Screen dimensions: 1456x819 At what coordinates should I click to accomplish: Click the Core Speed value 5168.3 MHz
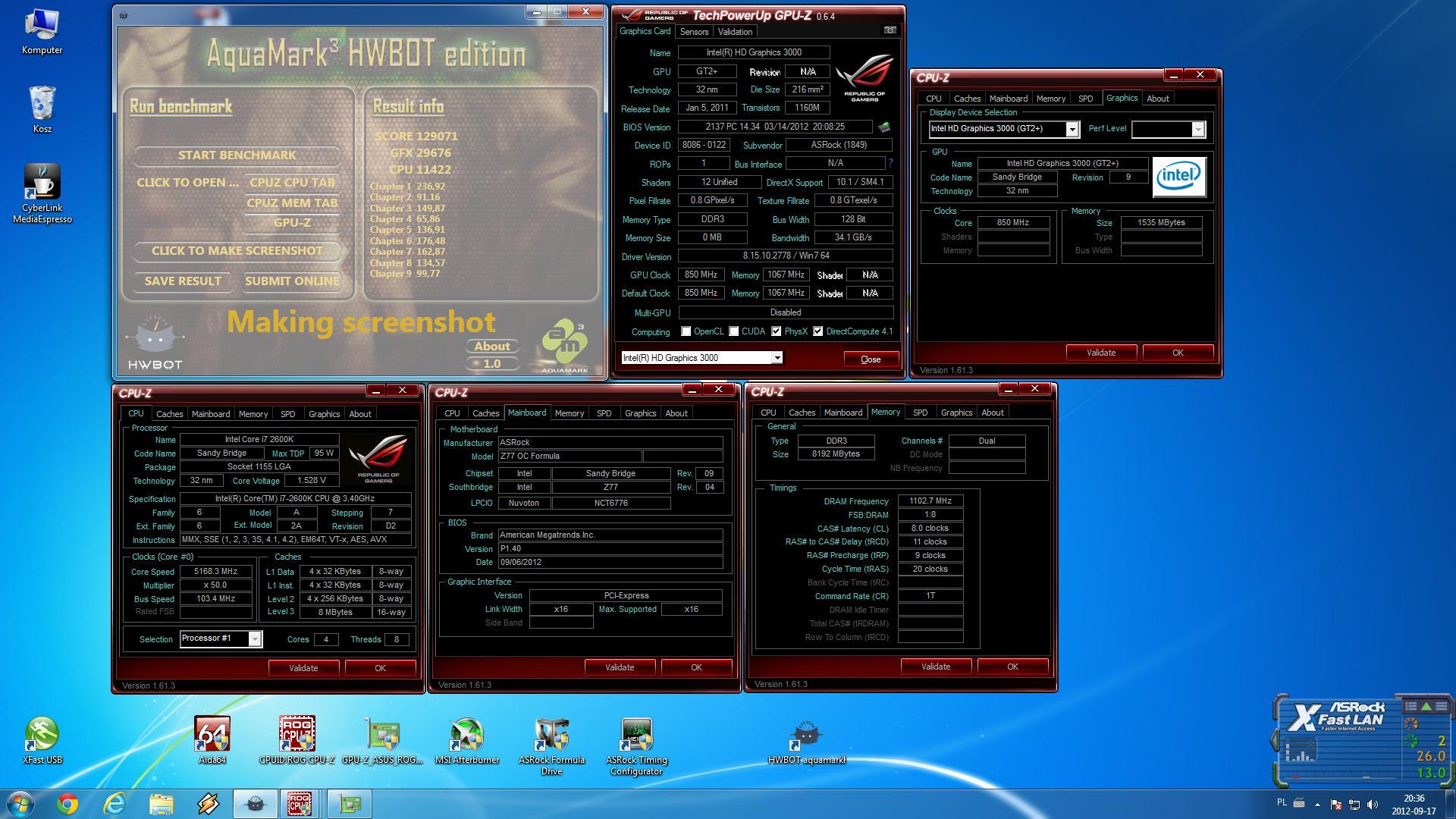point(215,572)
